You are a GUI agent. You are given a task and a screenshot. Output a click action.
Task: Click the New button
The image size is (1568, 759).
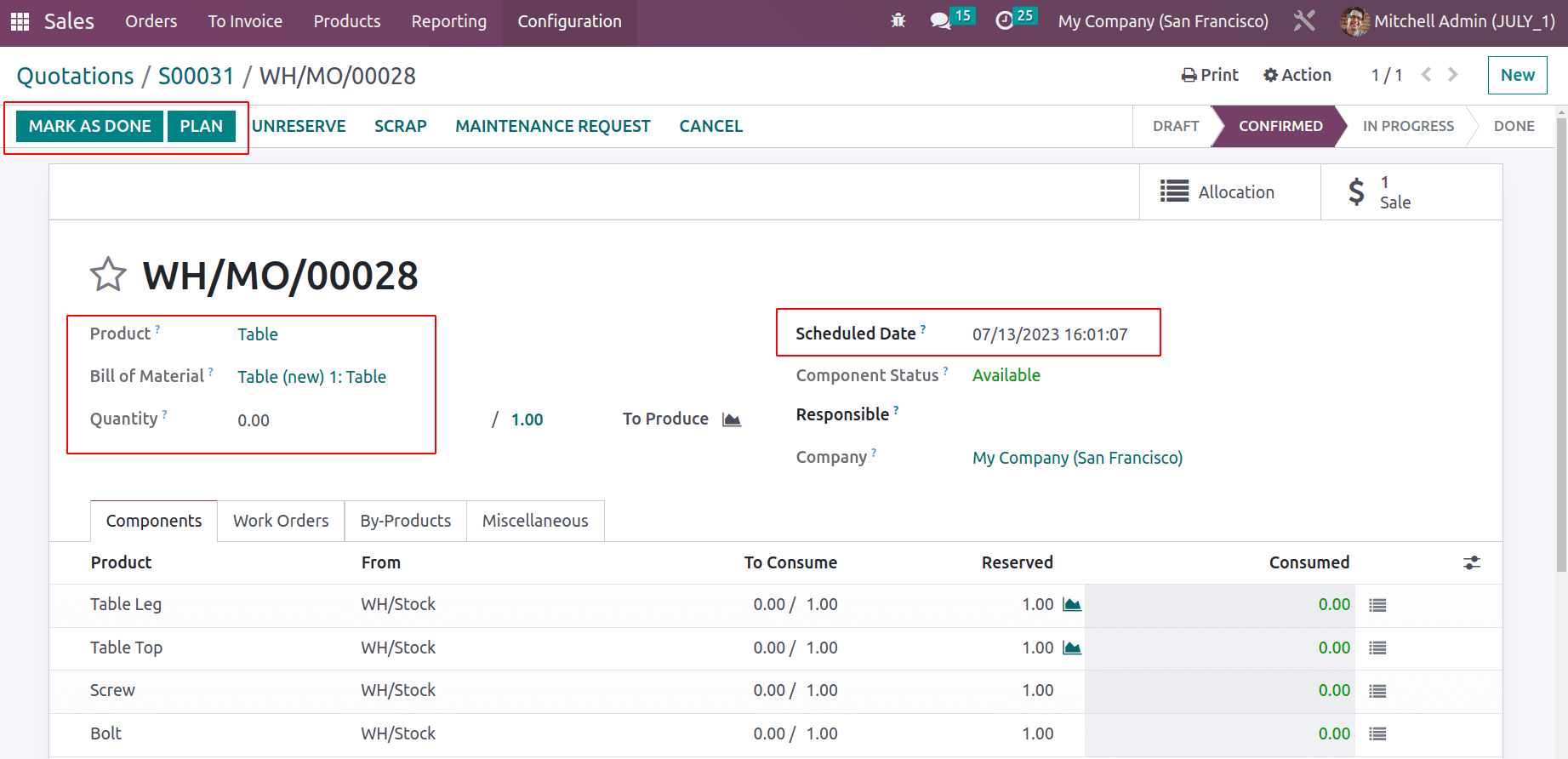pos(1518,75)
